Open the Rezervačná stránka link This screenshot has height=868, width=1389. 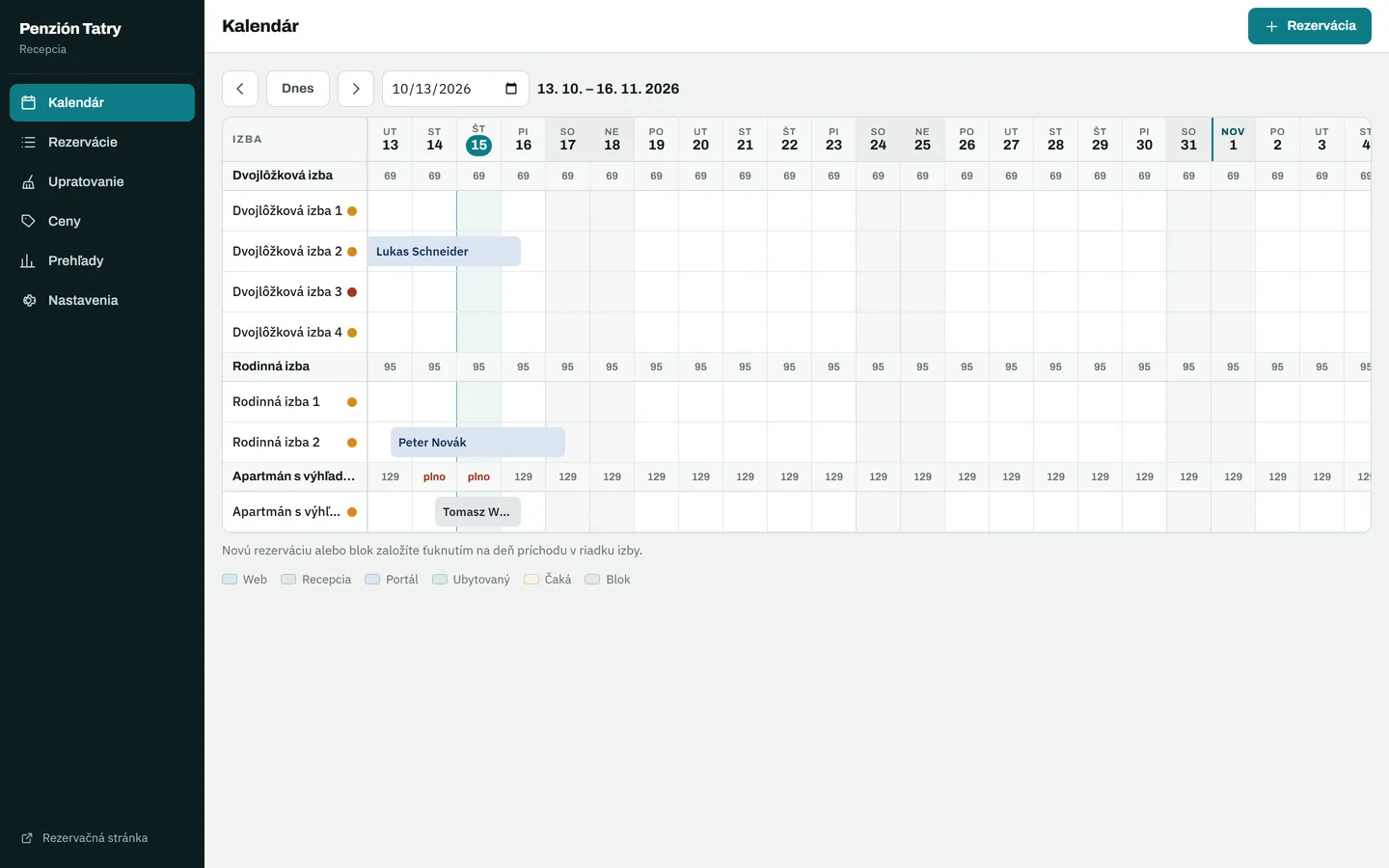(x=85, y=838)
